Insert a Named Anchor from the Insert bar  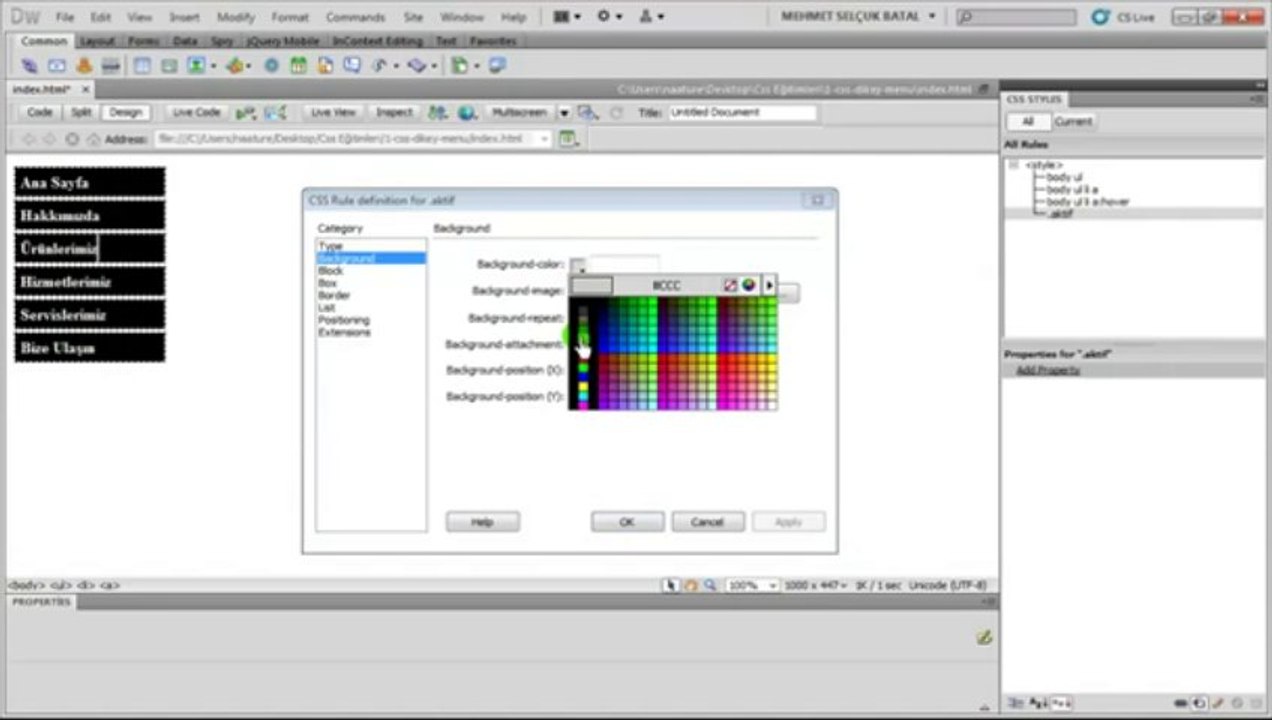(x=84, y=66)
